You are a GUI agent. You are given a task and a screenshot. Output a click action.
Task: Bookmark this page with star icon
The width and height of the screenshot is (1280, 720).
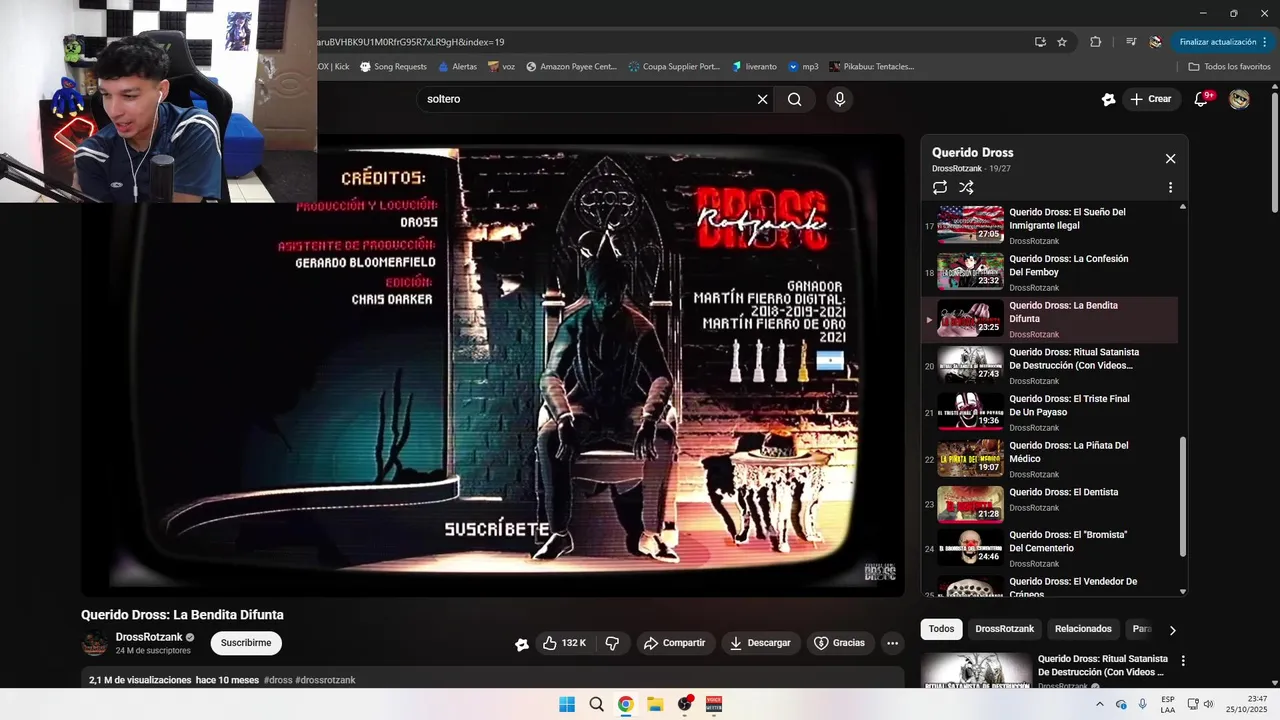tap(1062, 42)
